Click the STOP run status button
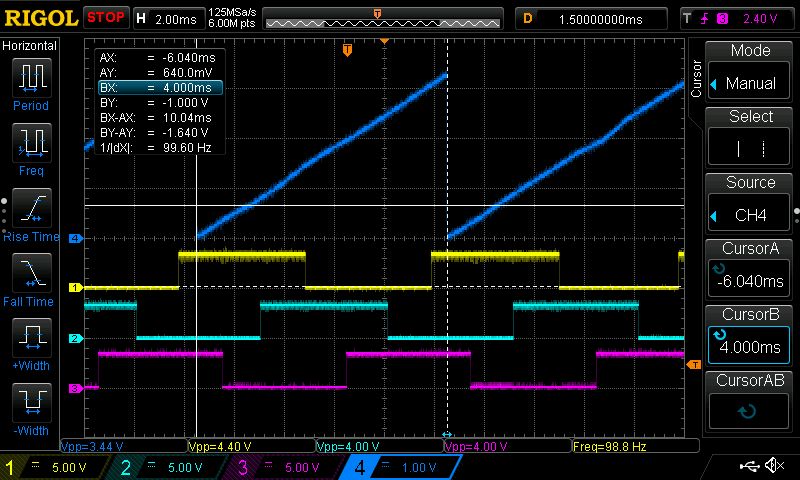Viewport: 800px width, 480px height. point(106,18)
